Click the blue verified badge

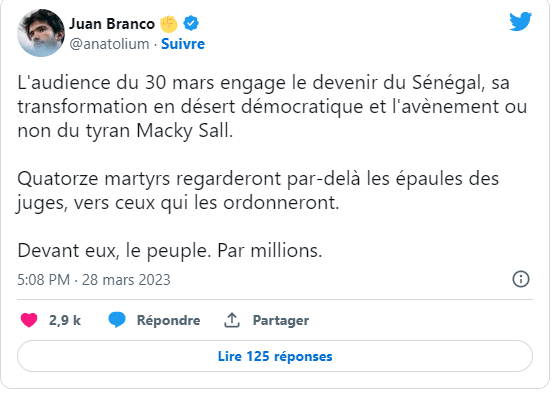(191, 23)
